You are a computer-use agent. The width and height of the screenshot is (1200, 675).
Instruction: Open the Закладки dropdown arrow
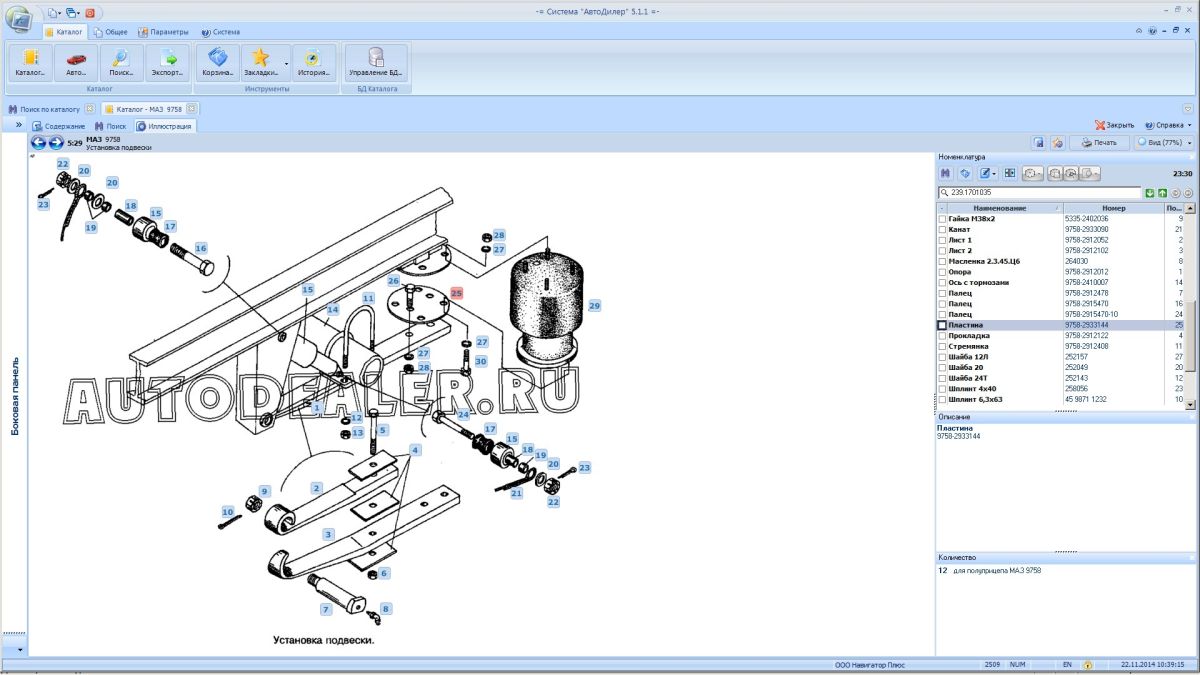point(286,64)
